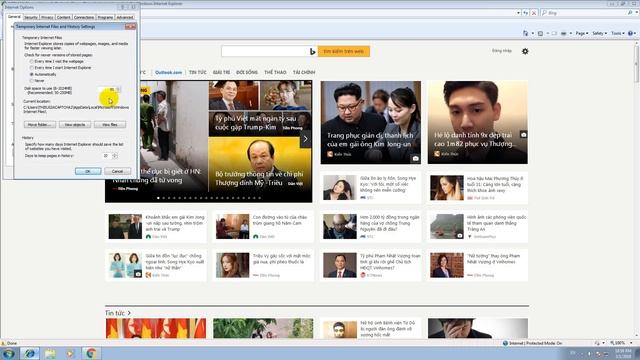Switch to the Content tab in Internet Options

[64, 18]
